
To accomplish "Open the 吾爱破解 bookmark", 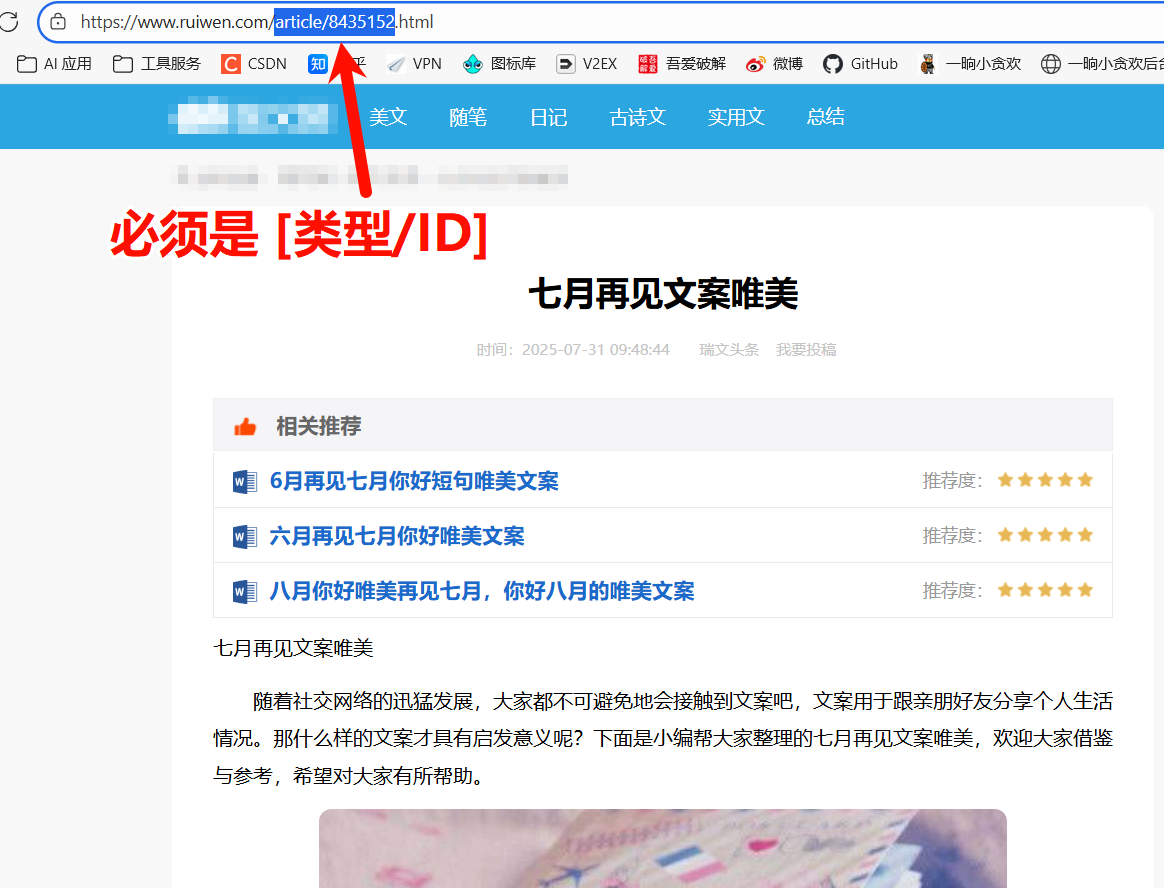I will [x=682, y=64].
